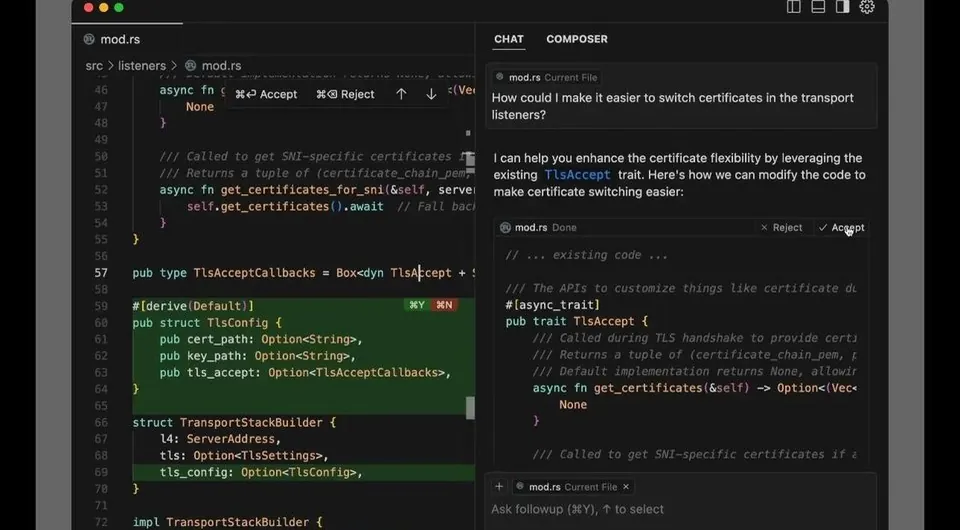Click mod.rs Current File chip in question
Viewport: 960px width, 530px height.
pos(546,78)
